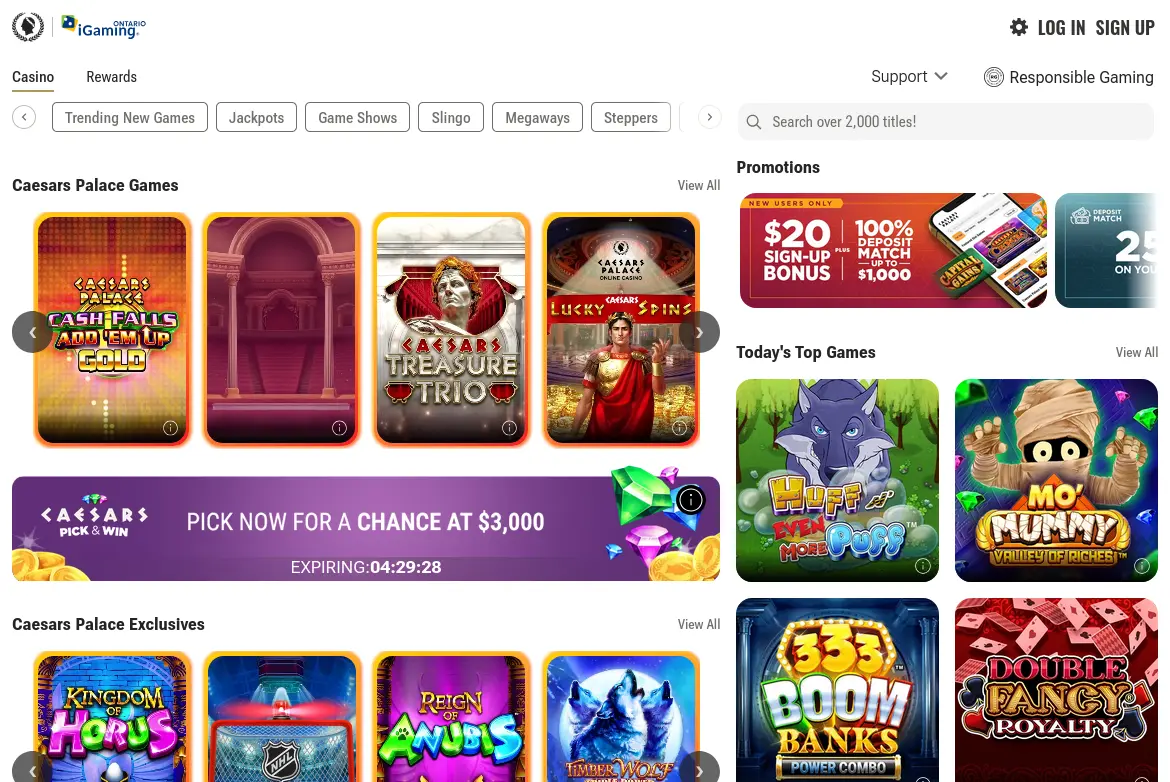
Task: Open info icon on Pick & Win banner
Action: tap(691, 499)
